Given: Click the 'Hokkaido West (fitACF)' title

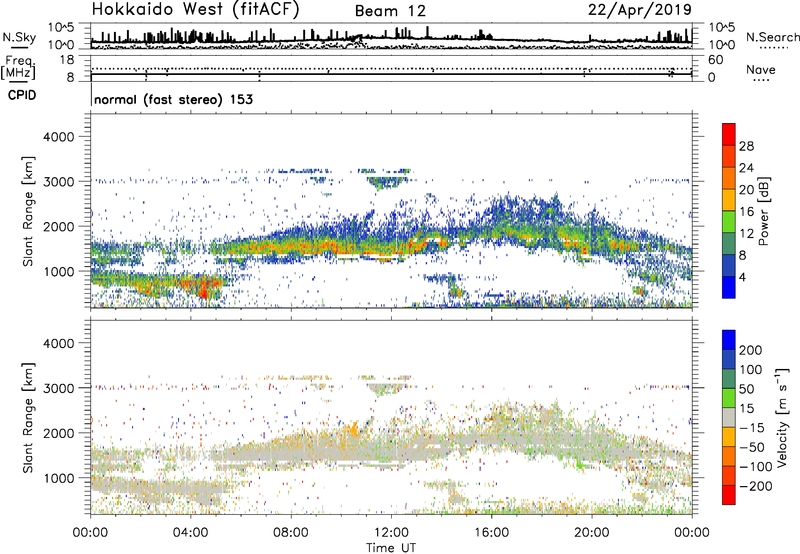Looking at the screenshot, I should click(195, 9).
